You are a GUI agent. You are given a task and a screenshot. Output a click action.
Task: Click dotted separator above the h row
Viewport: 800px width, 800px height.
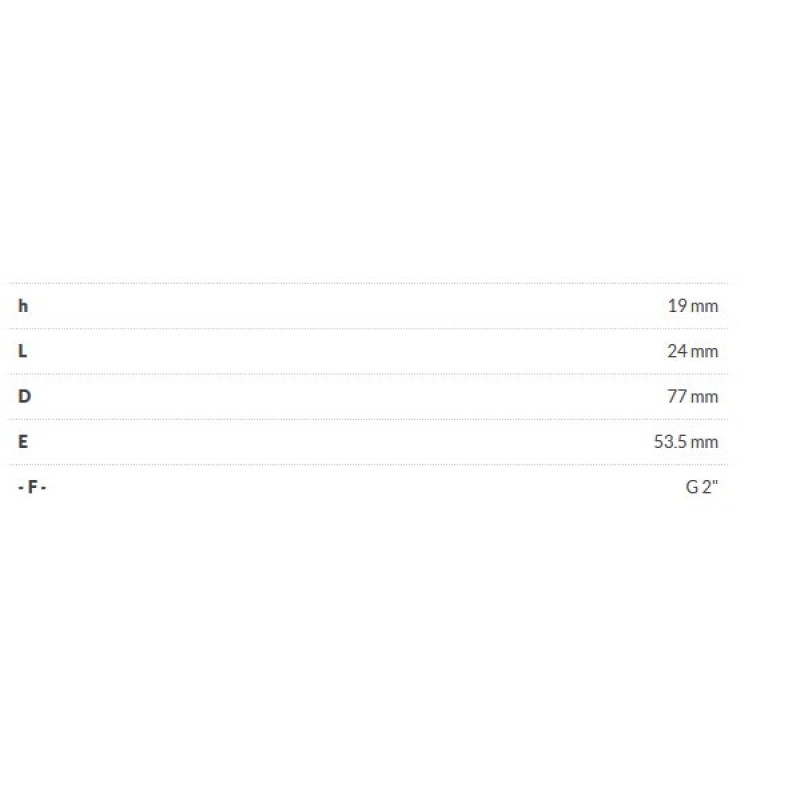pyautogui.click(x=370, y=283)
